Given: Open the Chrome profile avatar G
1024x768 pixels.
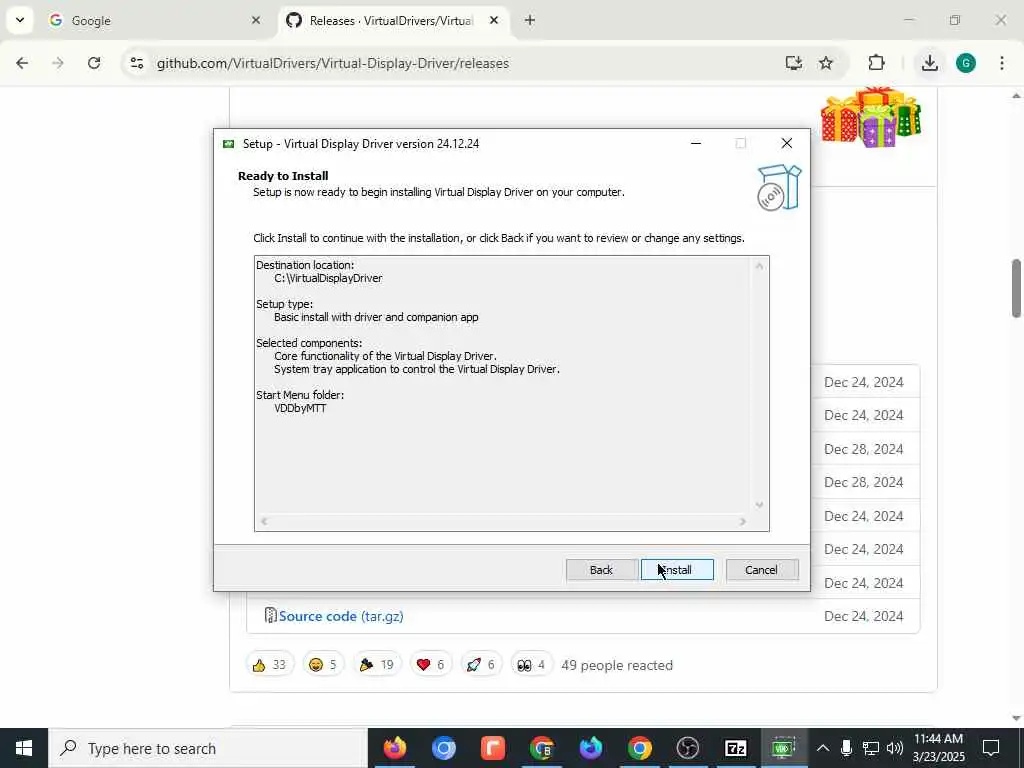Looking at the screenshot, I should [966, 63].
